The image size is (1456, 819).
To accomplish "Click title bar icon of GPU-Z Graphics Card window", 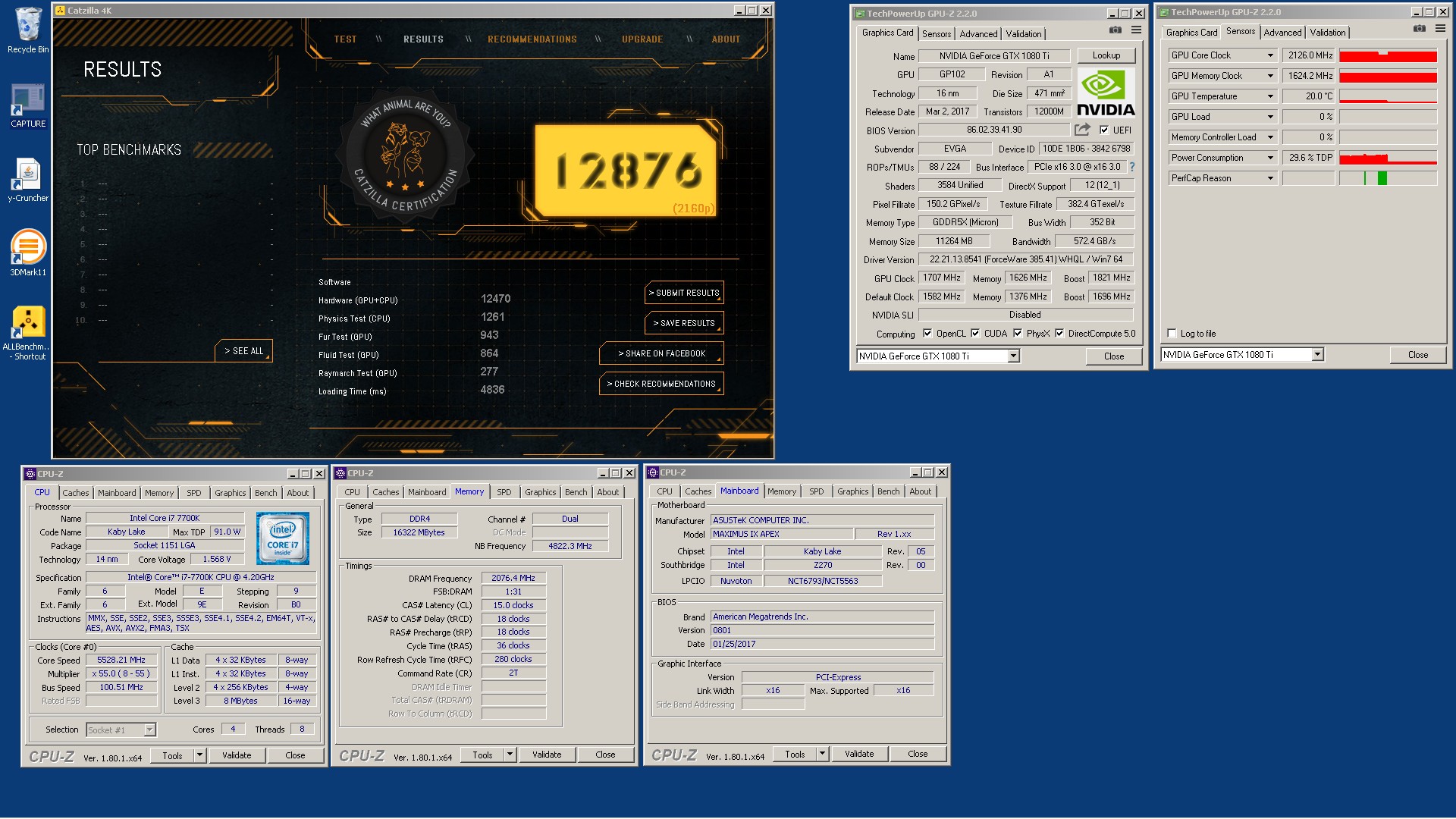I will pos(860,14).
